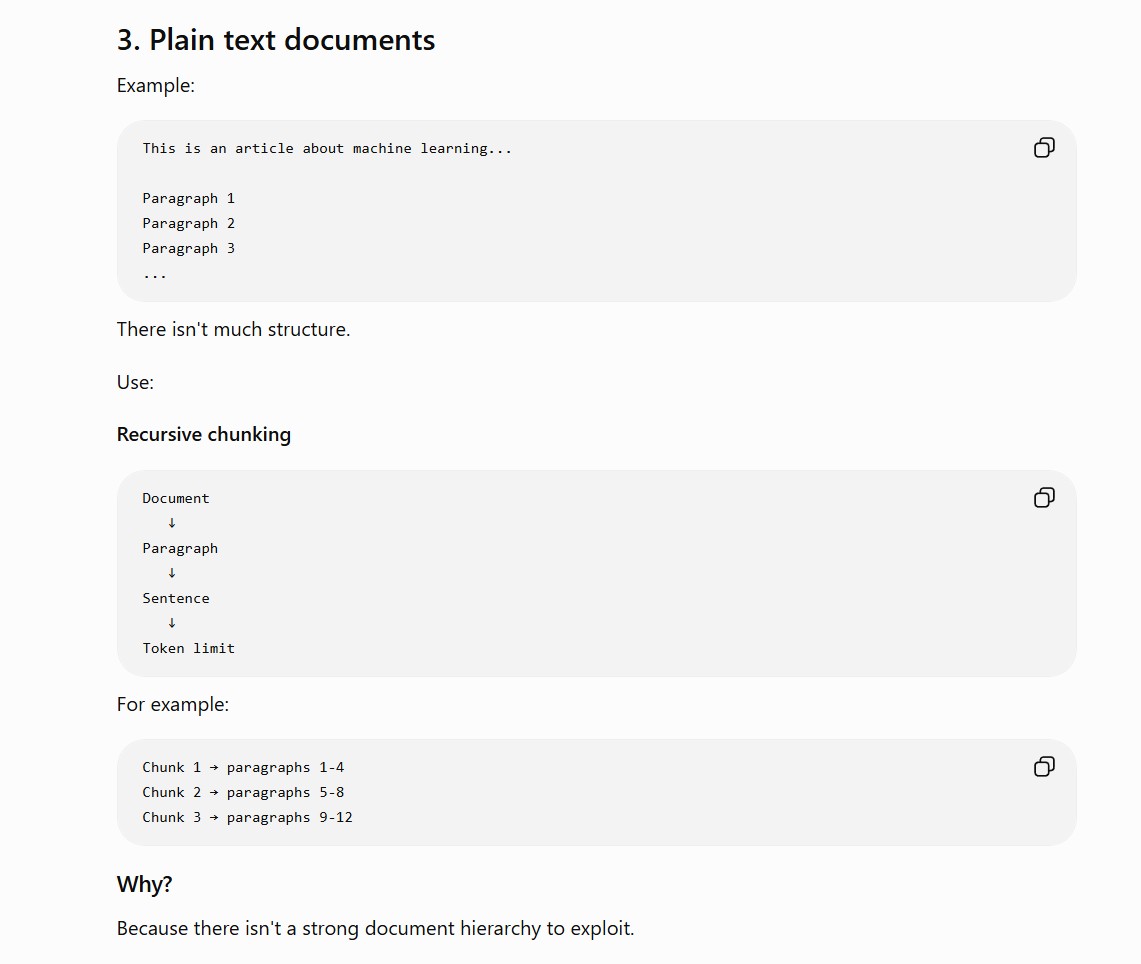Click the 'For example:' text
The height and width of the screenshot is (964, 1141).
coord(172,704)
